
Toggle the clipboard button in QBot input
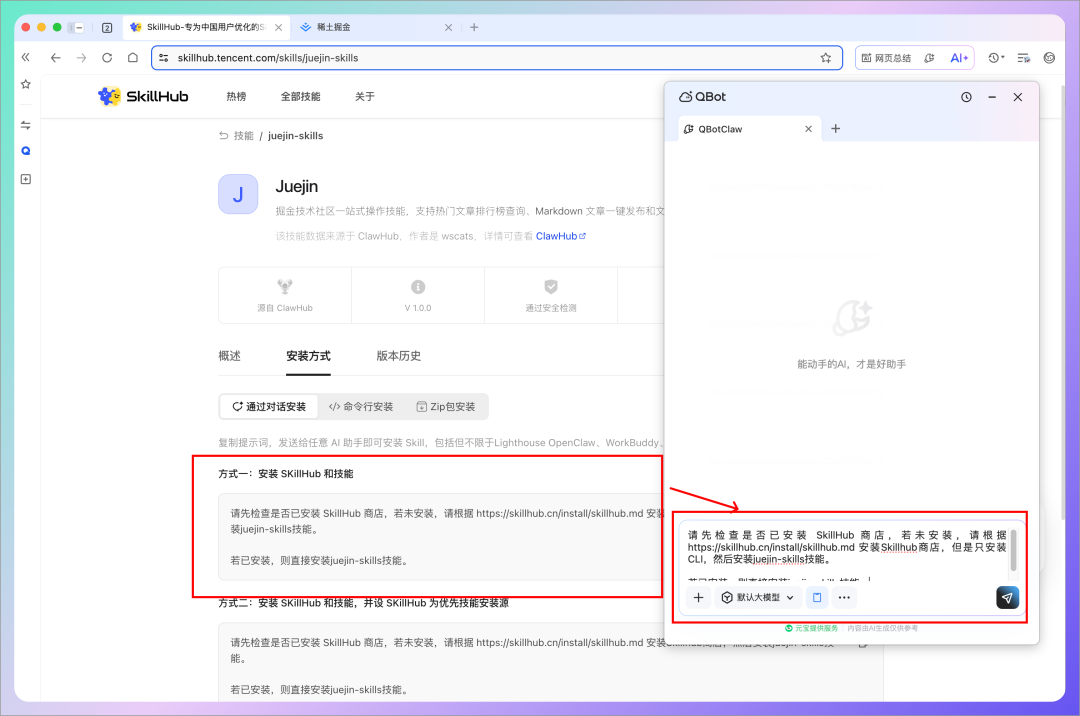point(817,598)
